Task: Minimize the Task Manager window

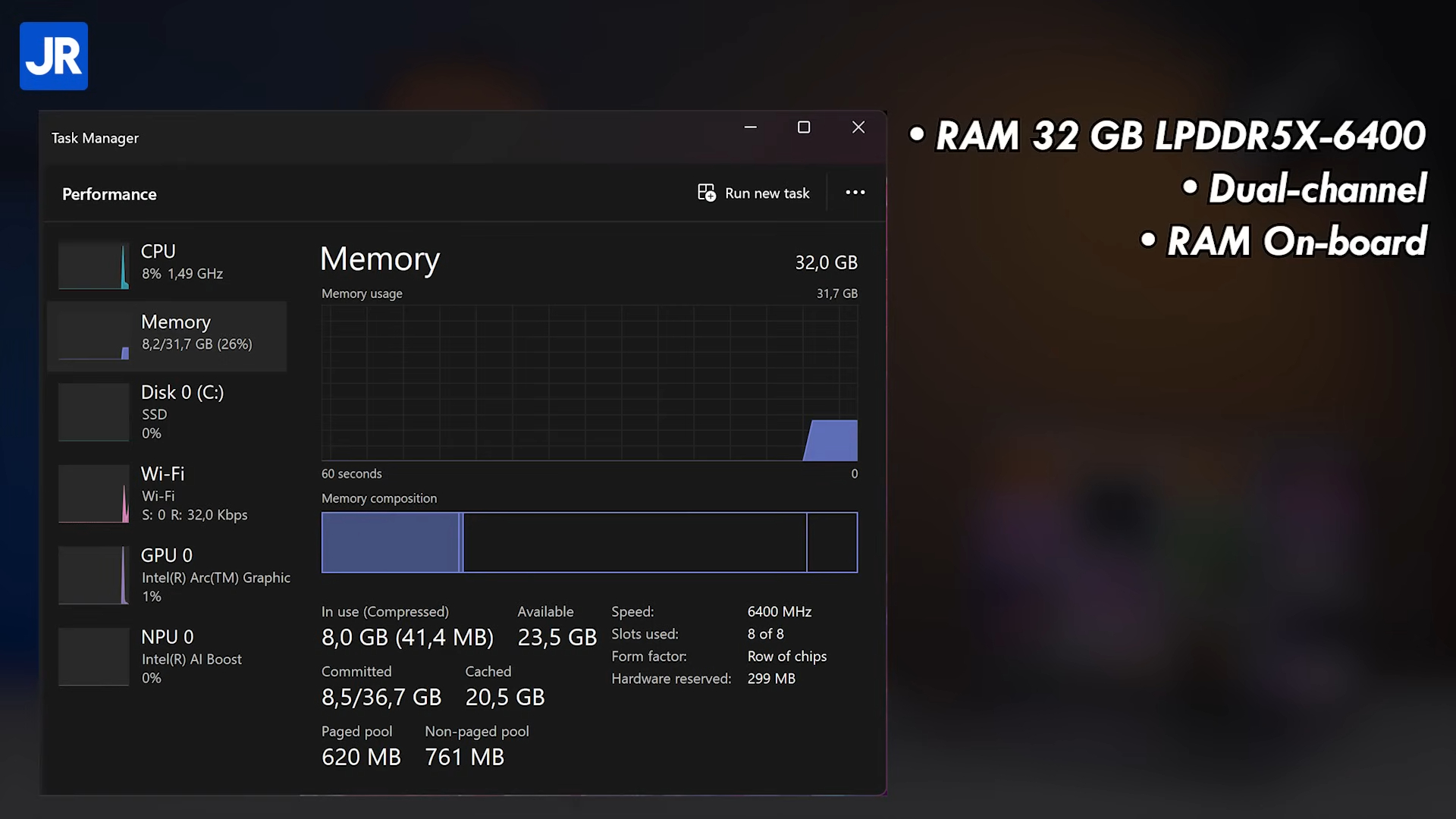Action: point(750,127)
